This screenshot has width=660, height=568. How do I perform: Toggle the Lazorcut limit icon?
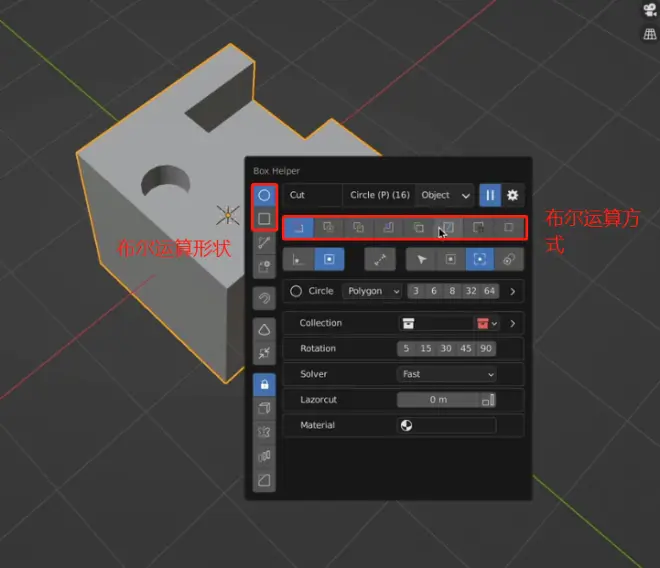point(488,400)
